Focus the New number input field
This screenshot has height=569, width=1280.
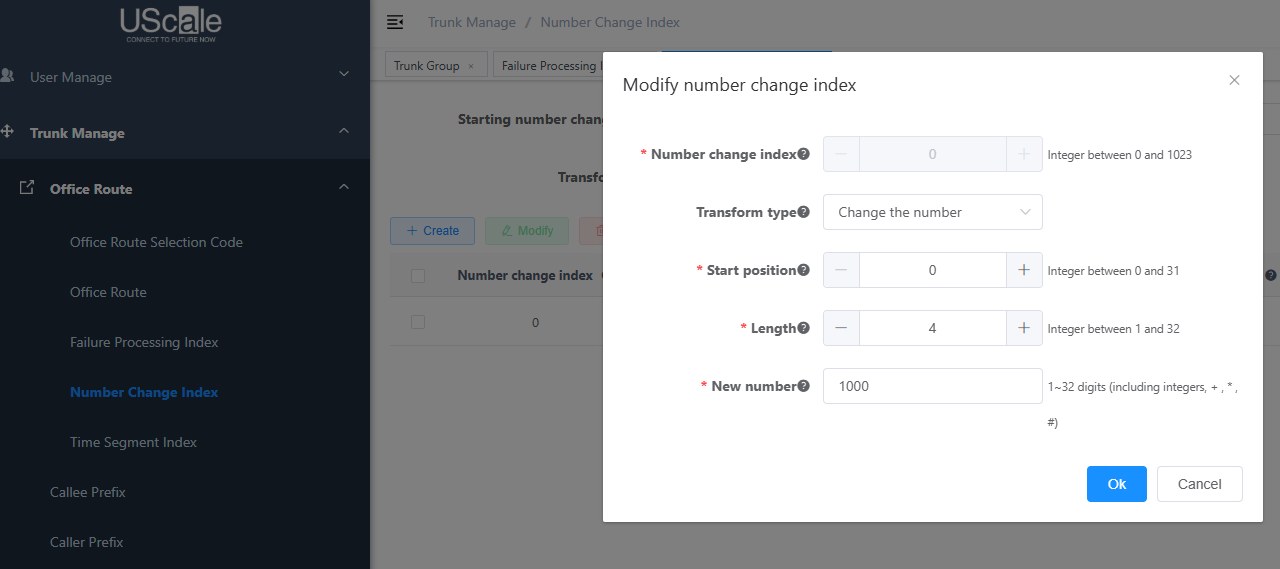click(x=932, y=386)
